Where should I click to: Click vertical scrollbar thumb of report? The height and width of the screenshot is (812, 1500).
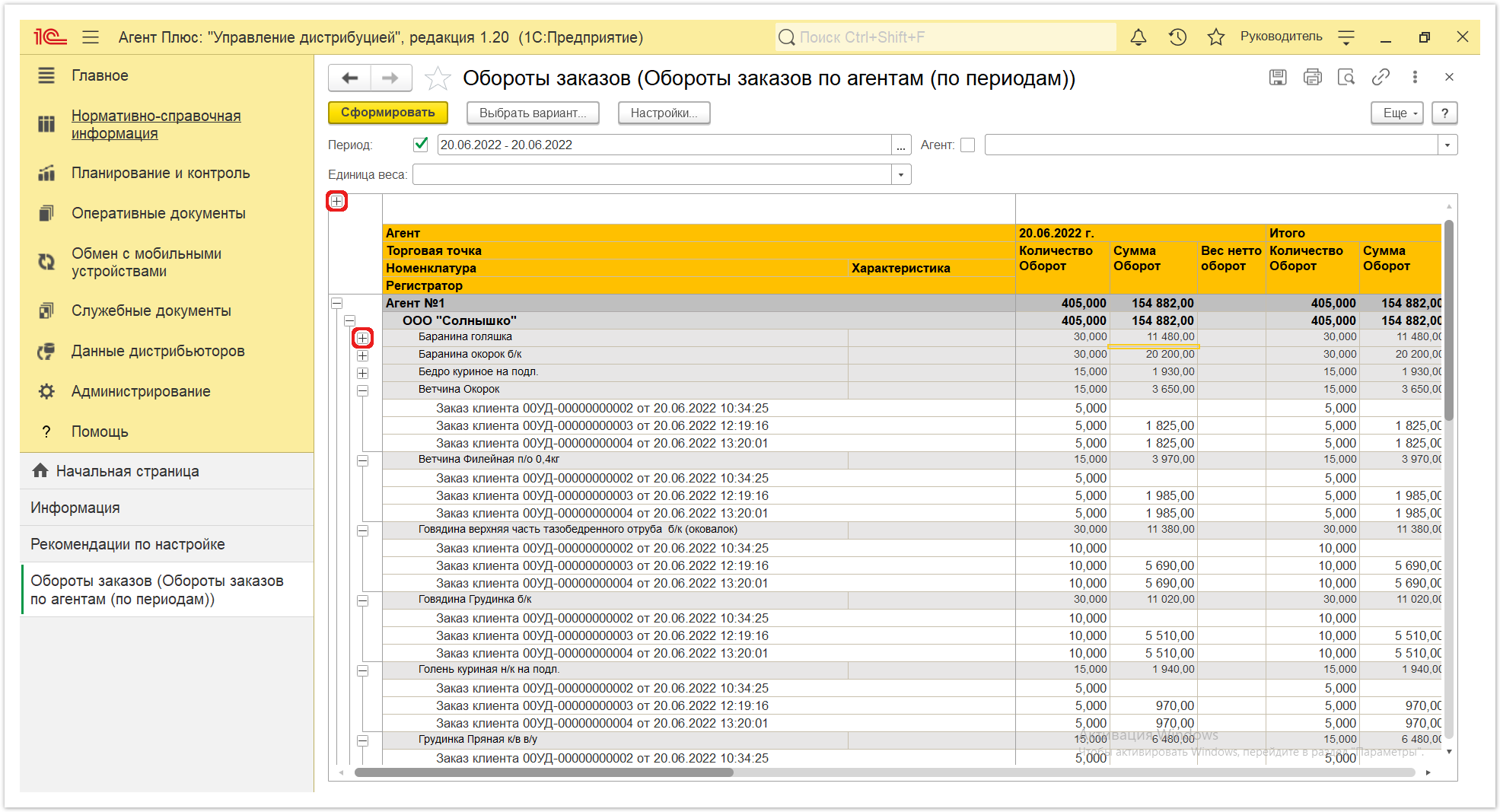click(1449, 320)
